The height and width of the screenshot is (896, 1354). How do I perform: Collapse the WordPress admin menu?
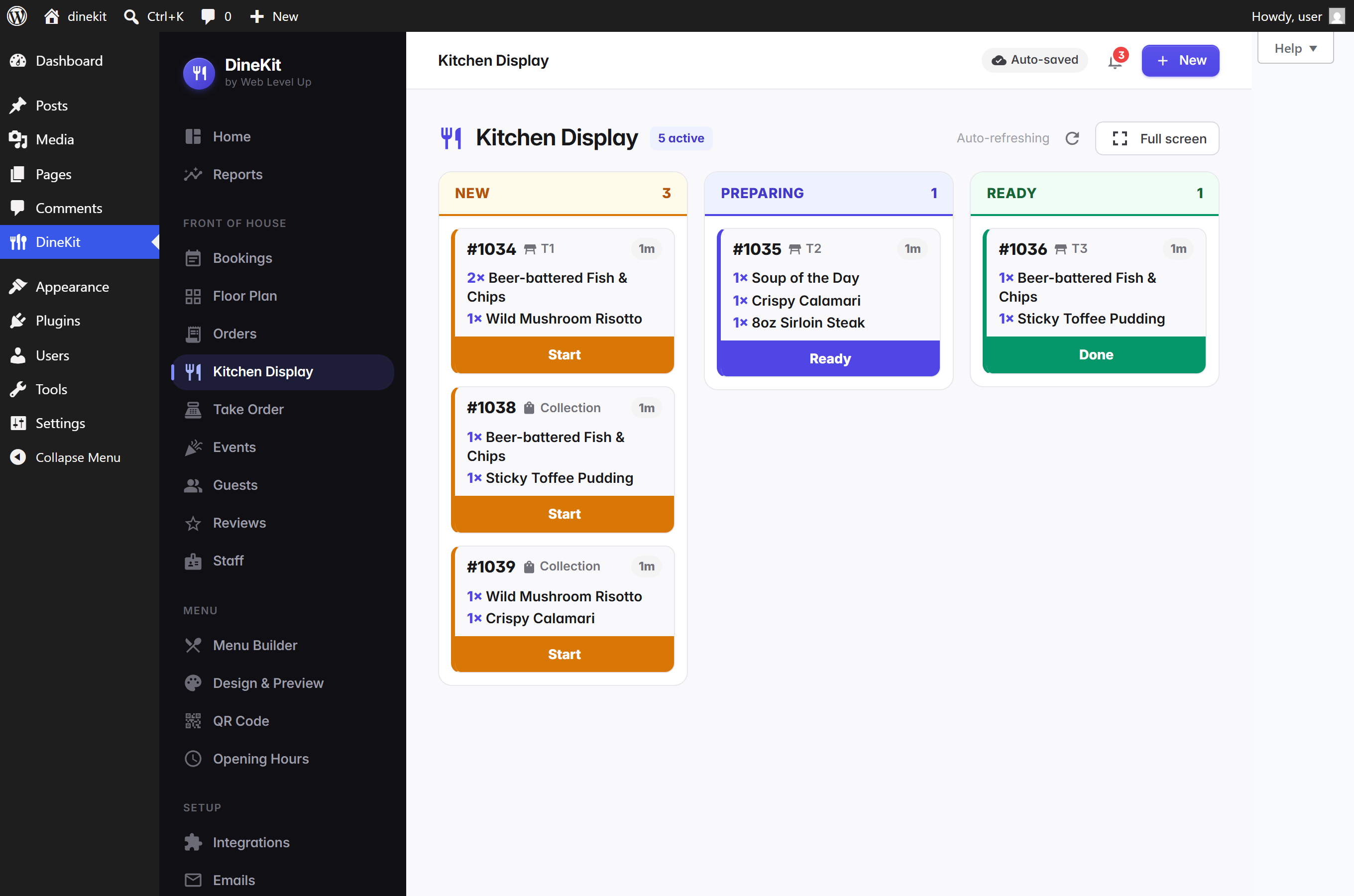pos(80,458)
